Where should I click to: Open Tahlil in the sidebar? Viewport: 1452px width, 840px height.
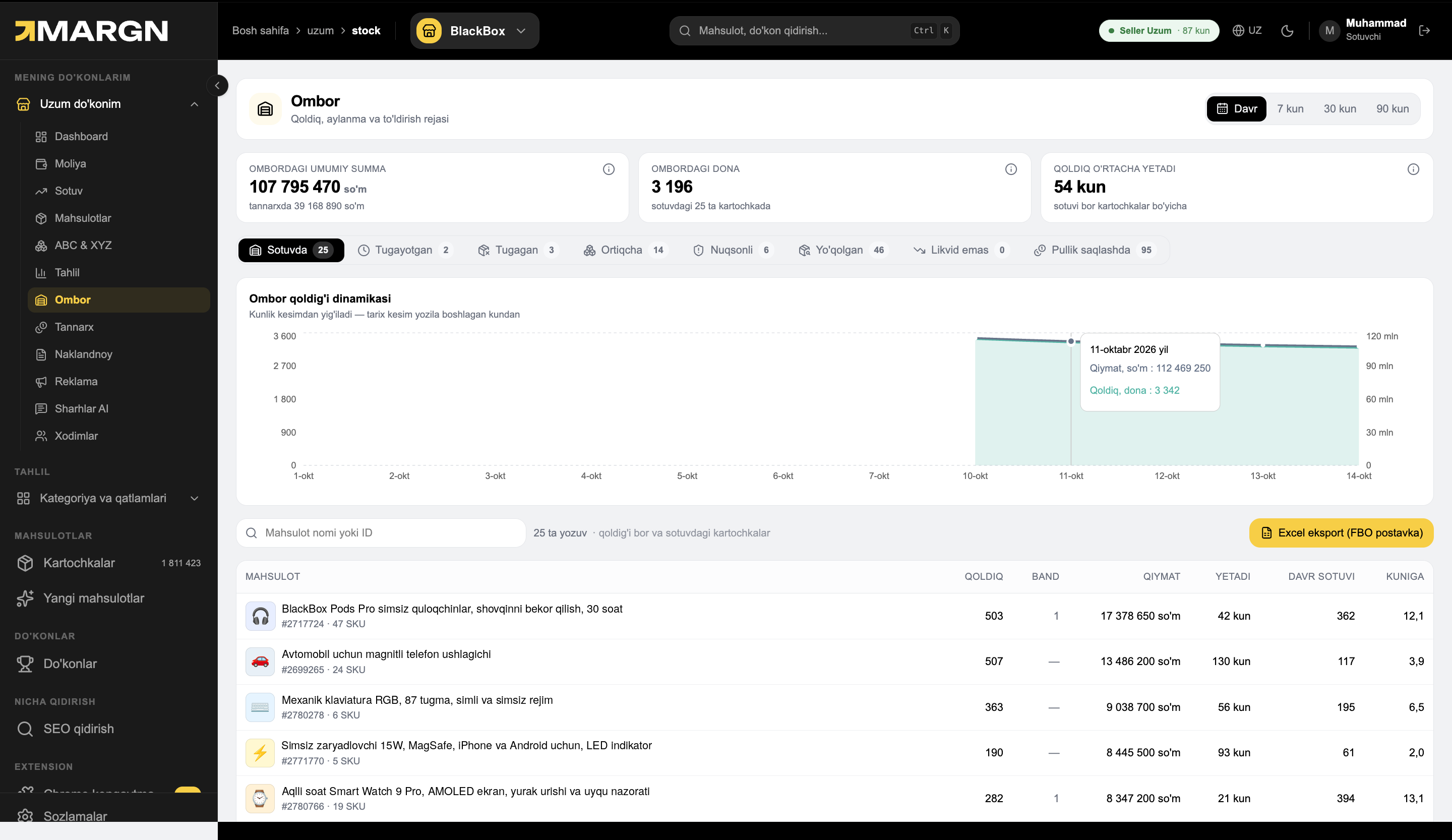[x=118, y=272]
